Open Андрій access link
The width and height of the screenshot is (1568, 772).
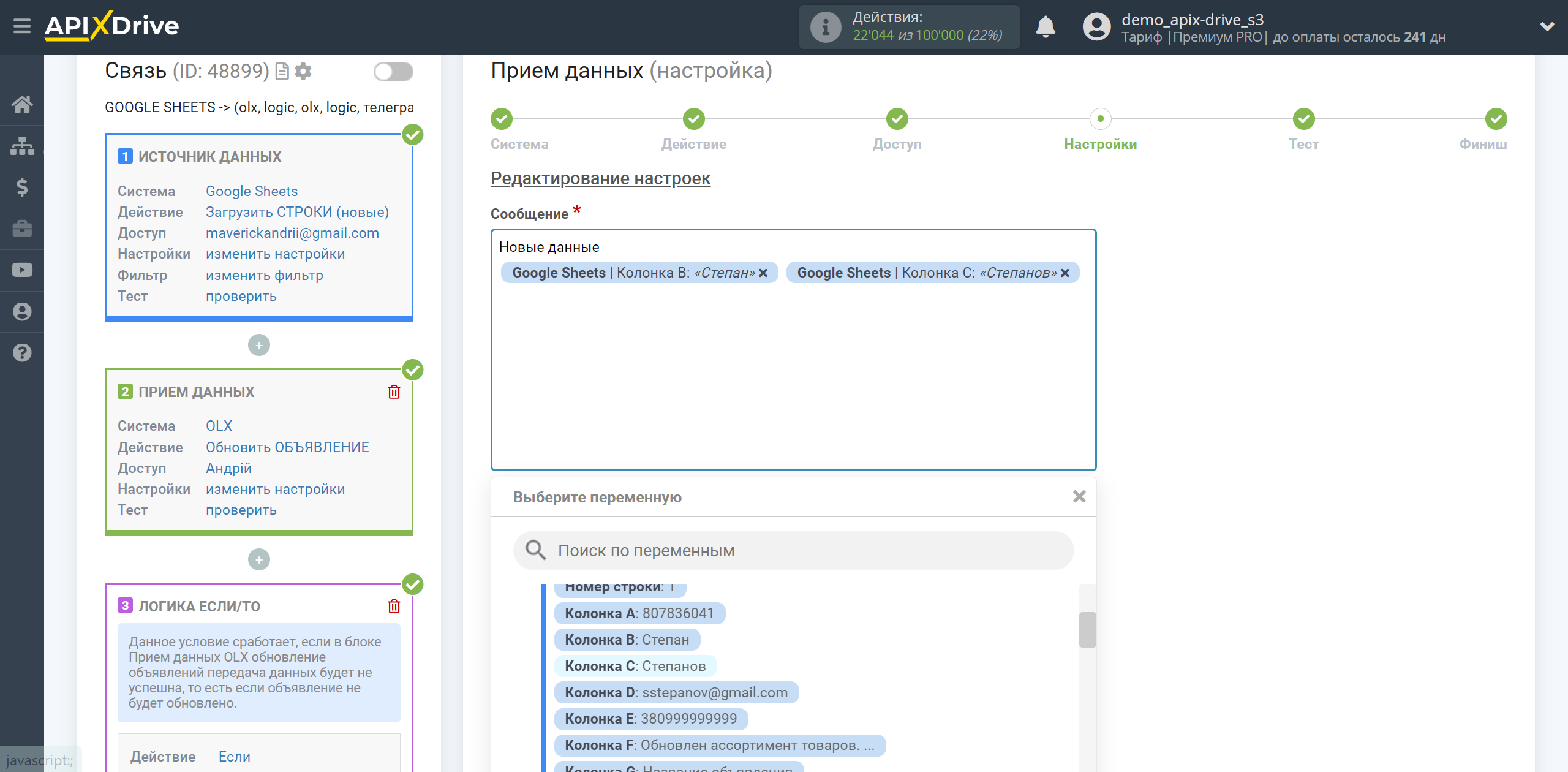228,468
